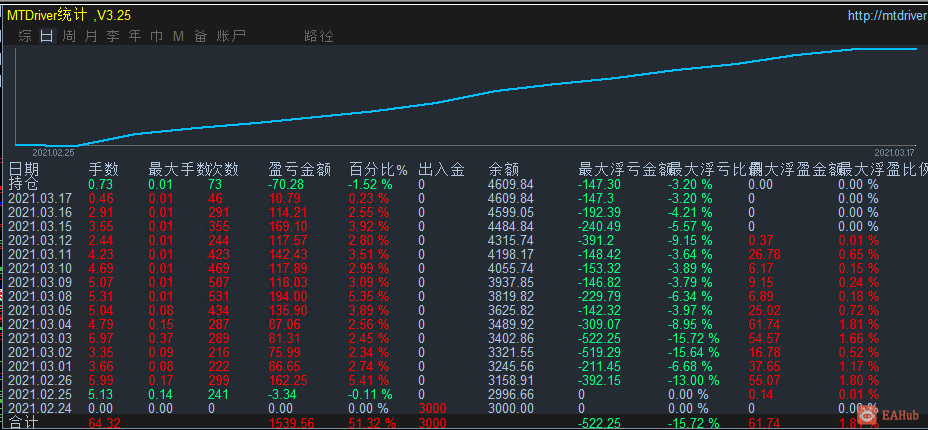Click the 合计 totals row label
This screenshot has height=430, width=928.
click(x=24, y=422)
